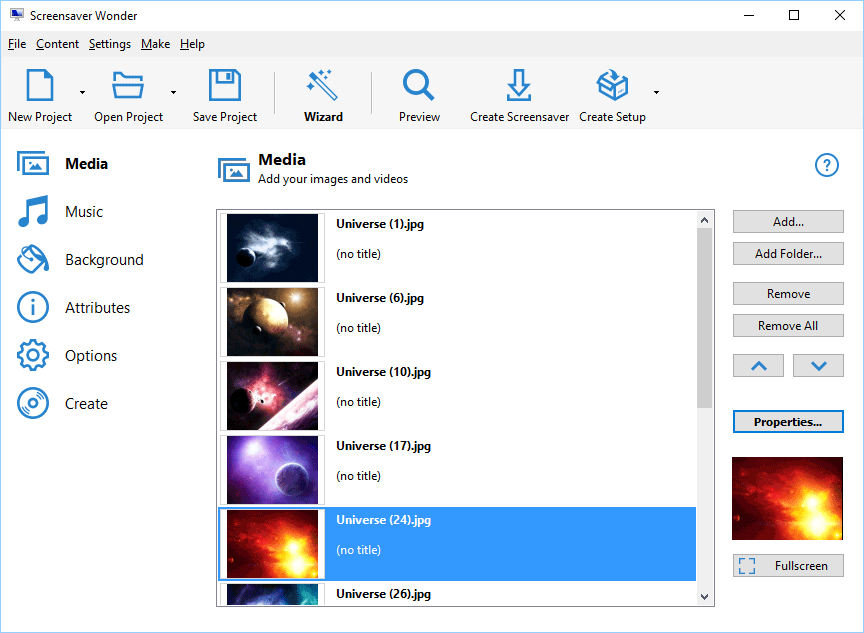Open the Make menu
This screenshot has height=633, width=864.
(155, 44)
